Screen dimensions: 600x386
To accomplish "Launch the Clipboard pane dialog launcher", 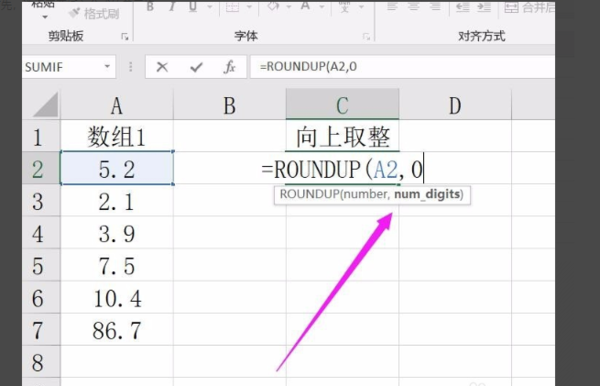I will pyautogui.click(x=124, y=37).
